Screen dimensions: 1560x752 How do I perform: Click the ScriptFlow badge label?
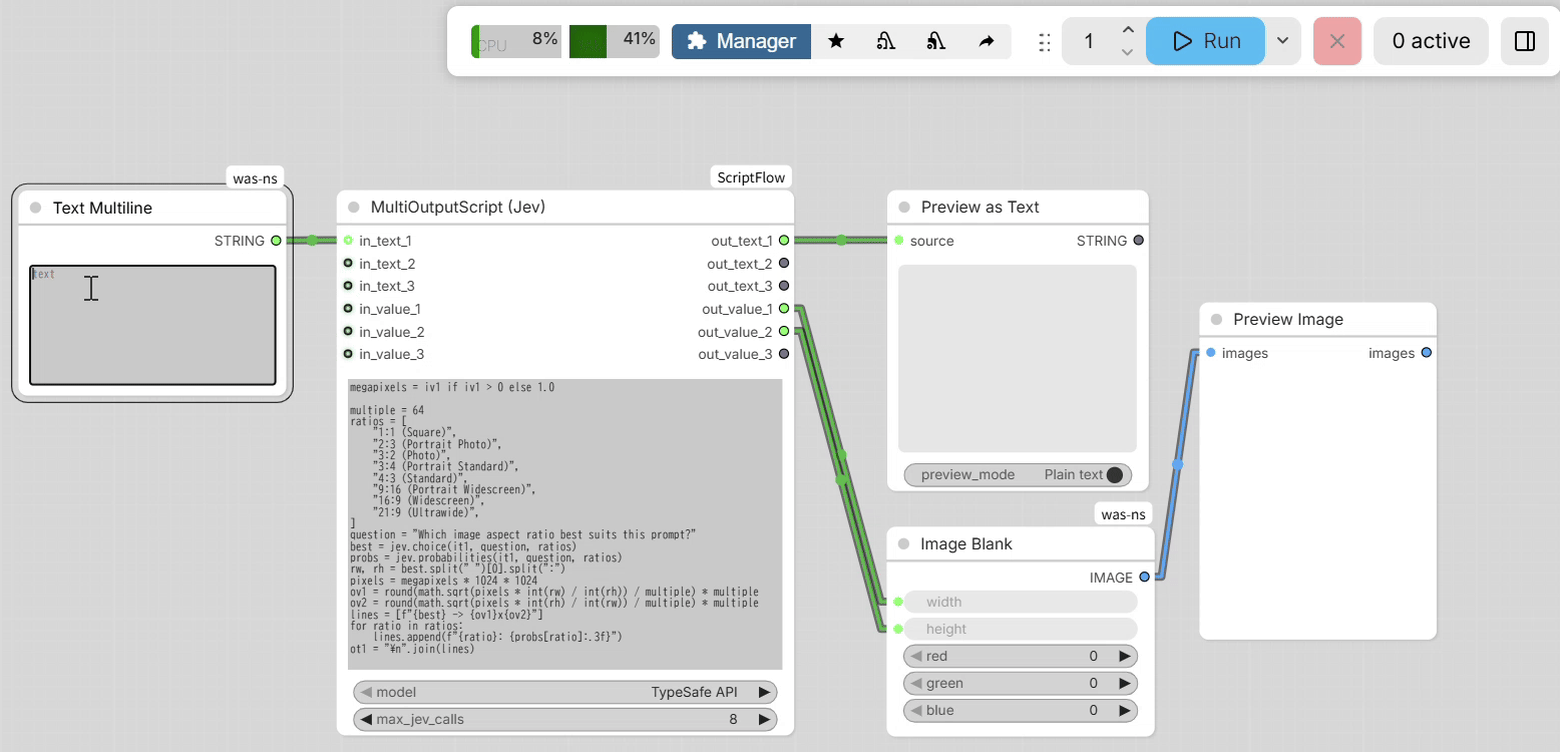[752, 177]
